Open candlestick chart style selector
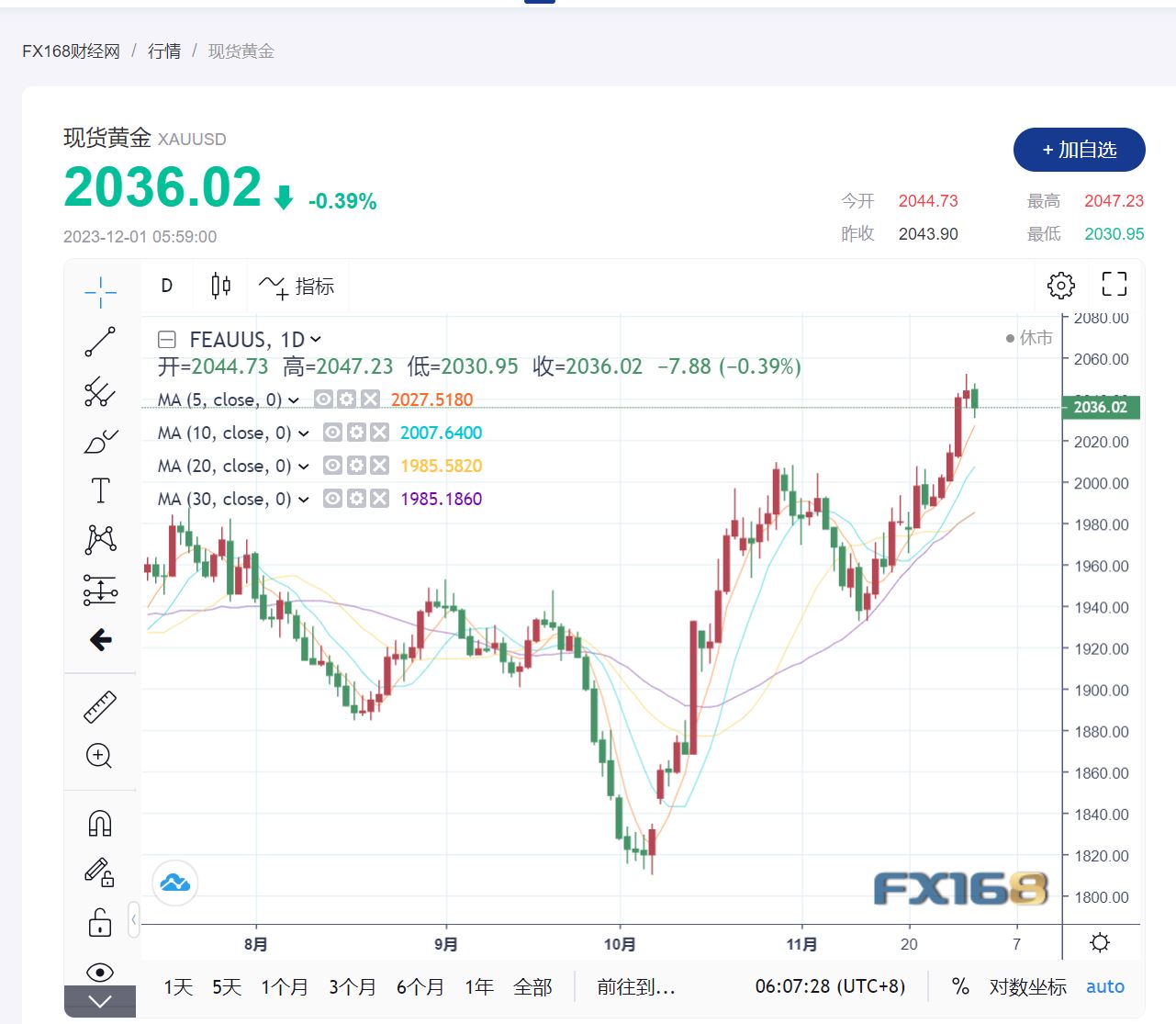The image size is (1176, 1024). click(220, 286)
